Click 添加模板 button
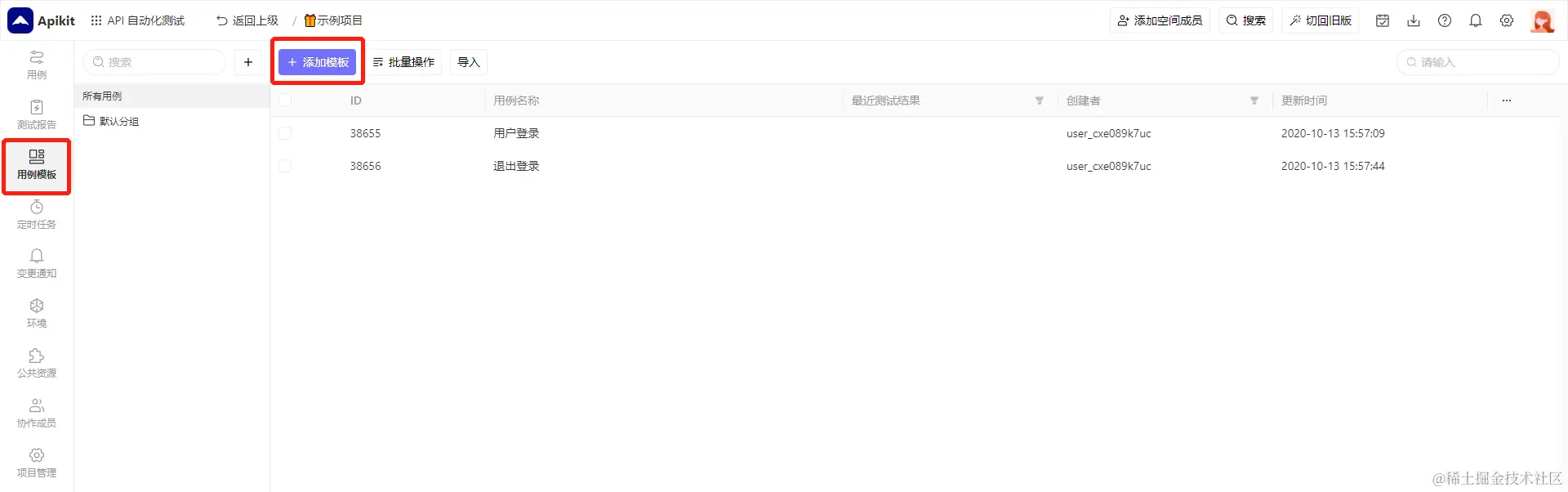 [318, 62]
